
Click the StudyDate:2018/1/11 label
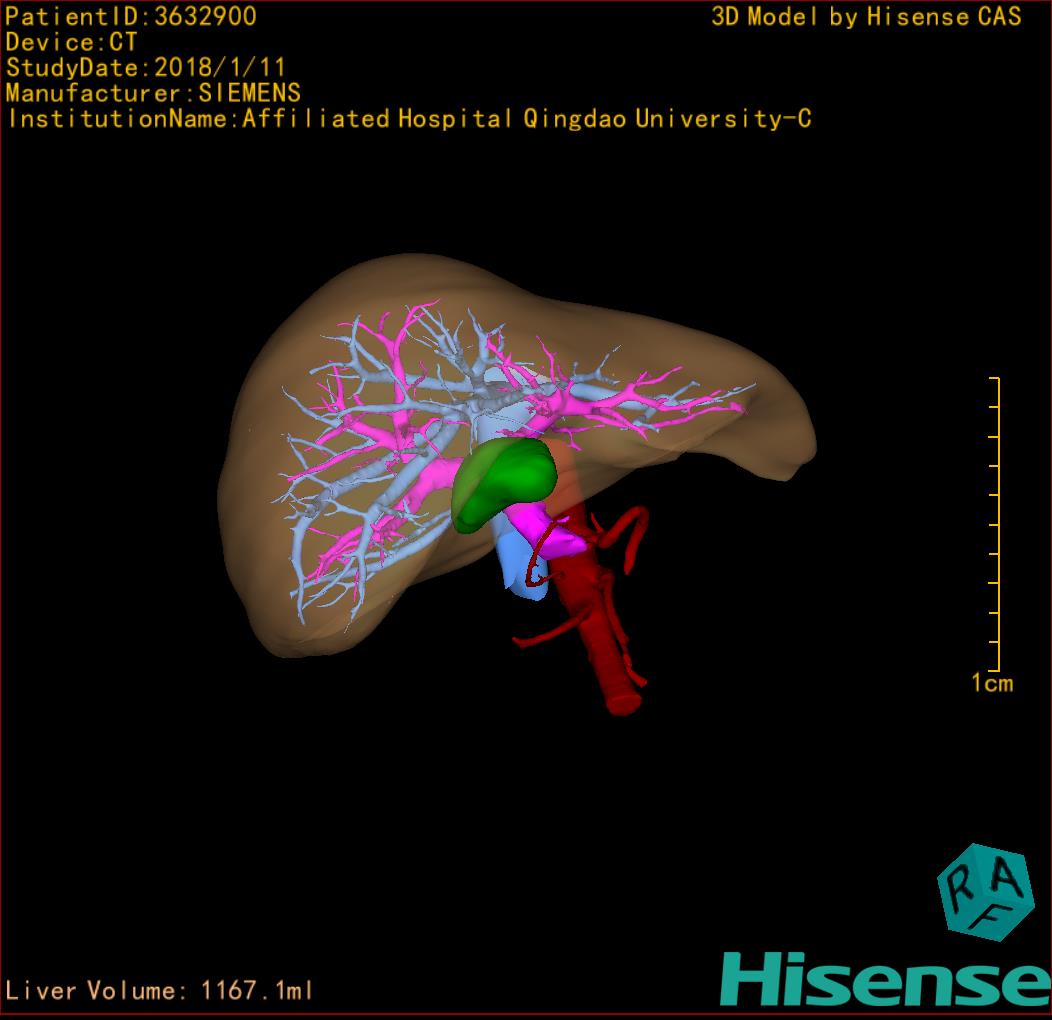146,68
